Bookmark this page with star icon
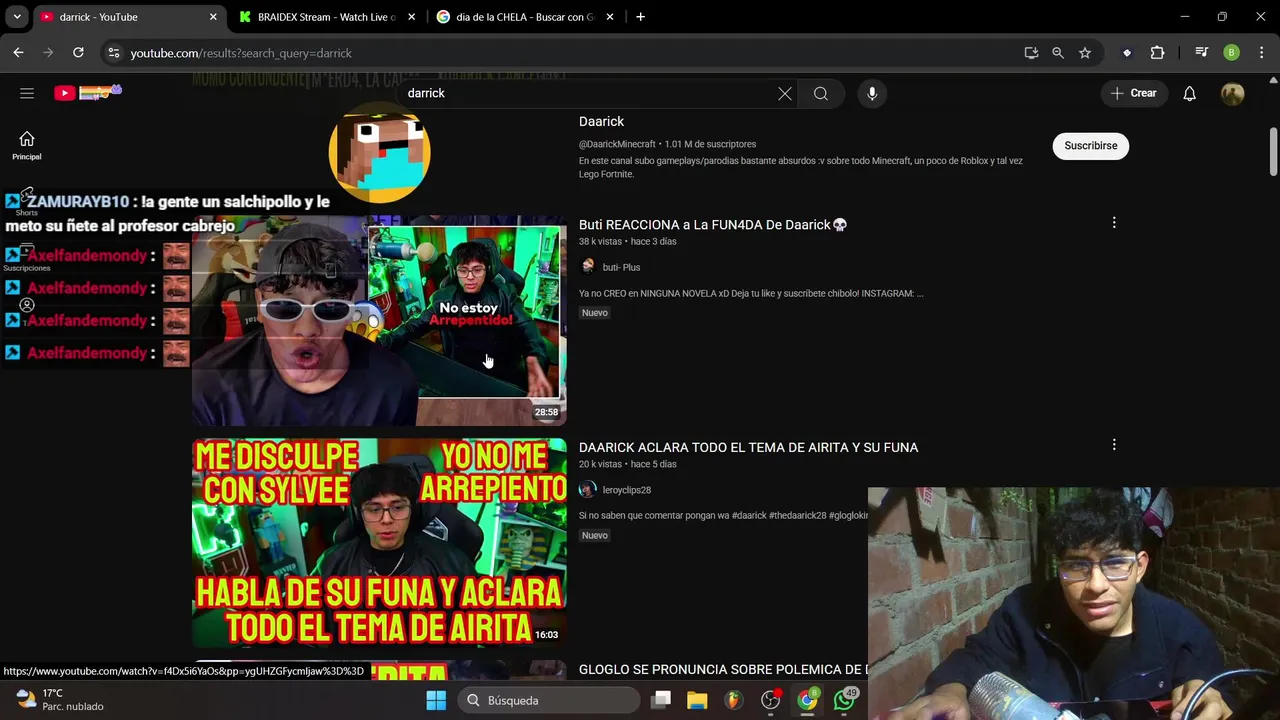 [1085, 53]
